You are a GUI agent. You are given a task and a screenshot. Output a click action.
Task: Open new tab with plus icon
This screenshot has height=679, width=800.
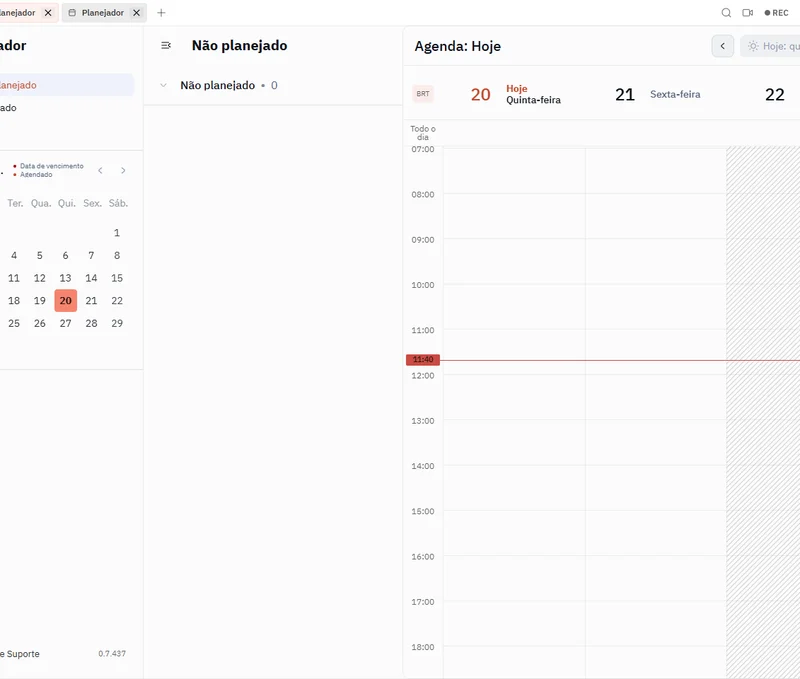(161, 13)
